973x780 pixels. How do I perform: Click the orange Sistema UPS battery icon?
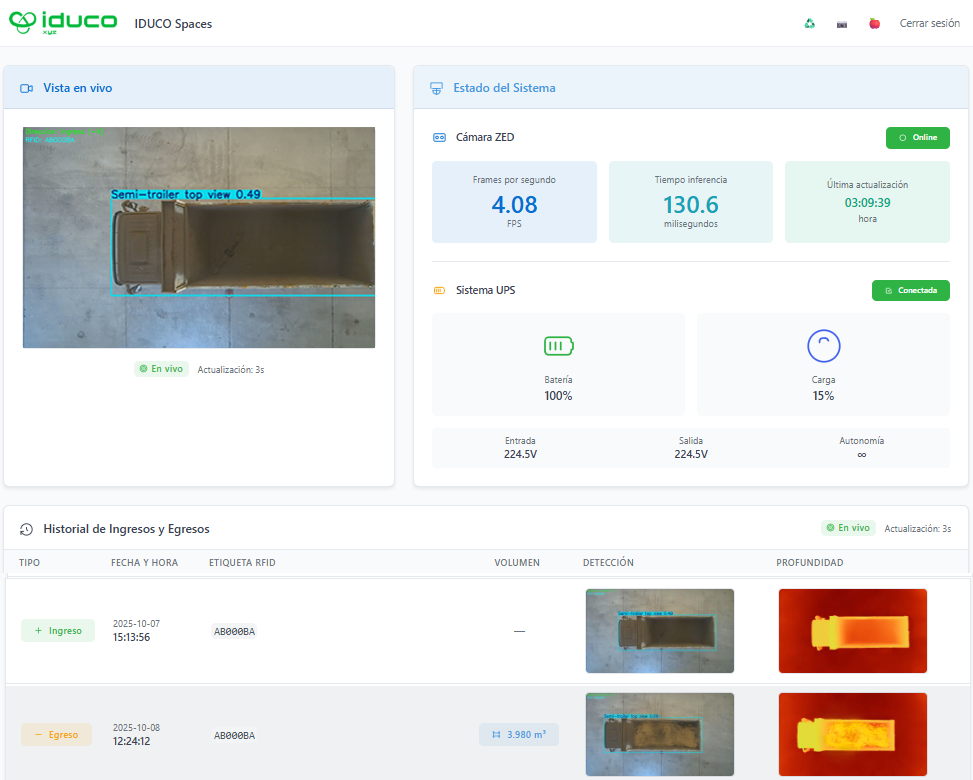tap(439, 291)
